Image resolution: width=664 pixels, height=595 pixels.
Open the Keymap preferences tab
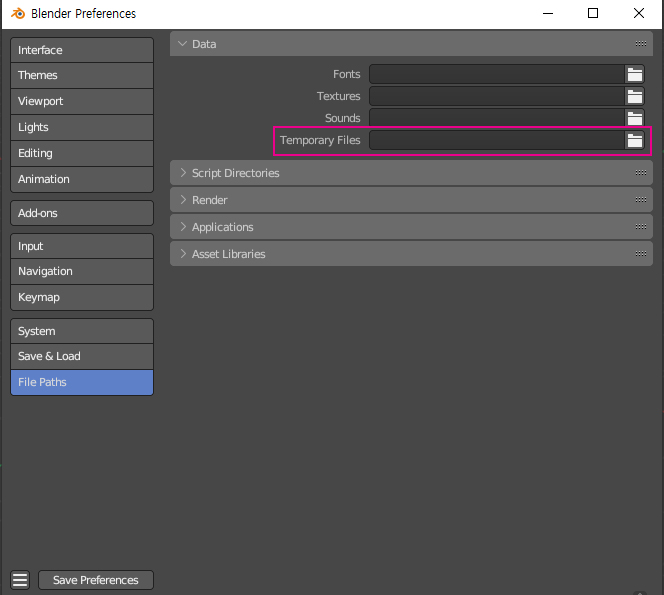(82, 297)
